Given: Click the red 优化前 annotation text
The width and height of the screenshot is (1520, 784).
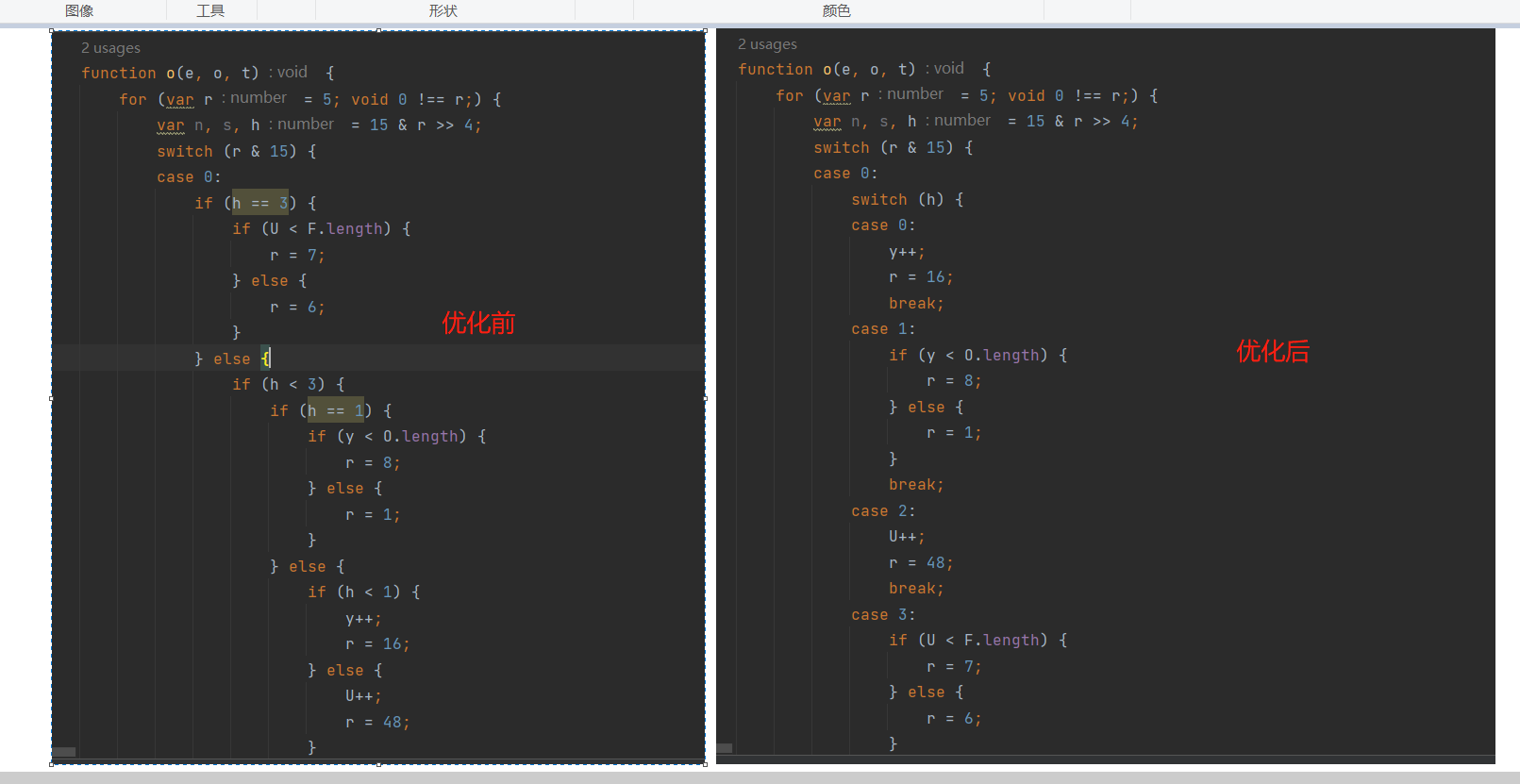Looking at the screenshot, I should point(479,324).
